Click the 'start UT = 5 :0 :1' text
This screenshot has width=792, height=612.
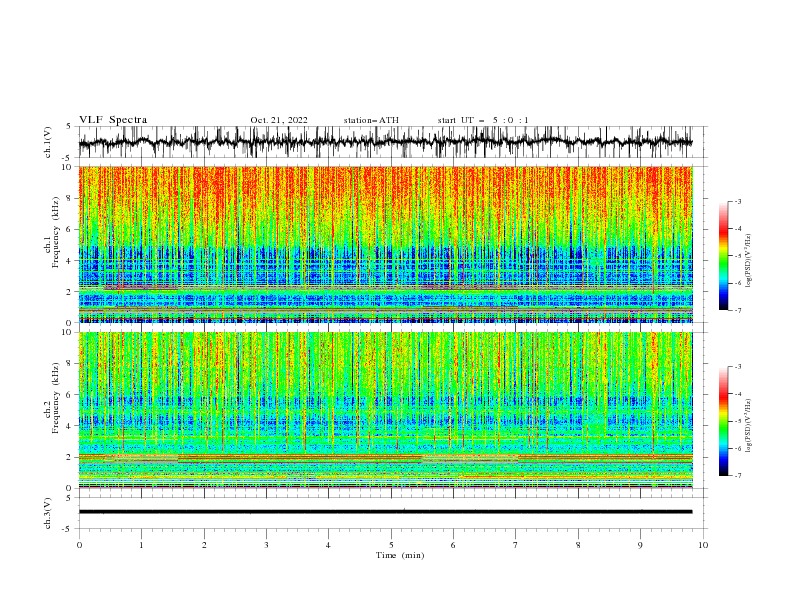coord(483,120)
